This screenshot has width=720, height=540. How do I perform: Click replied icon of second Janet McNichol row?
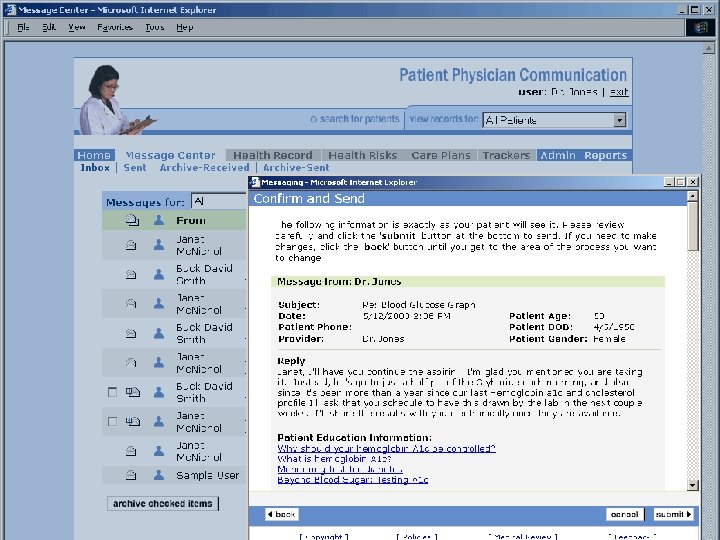[x=131, y=304]
